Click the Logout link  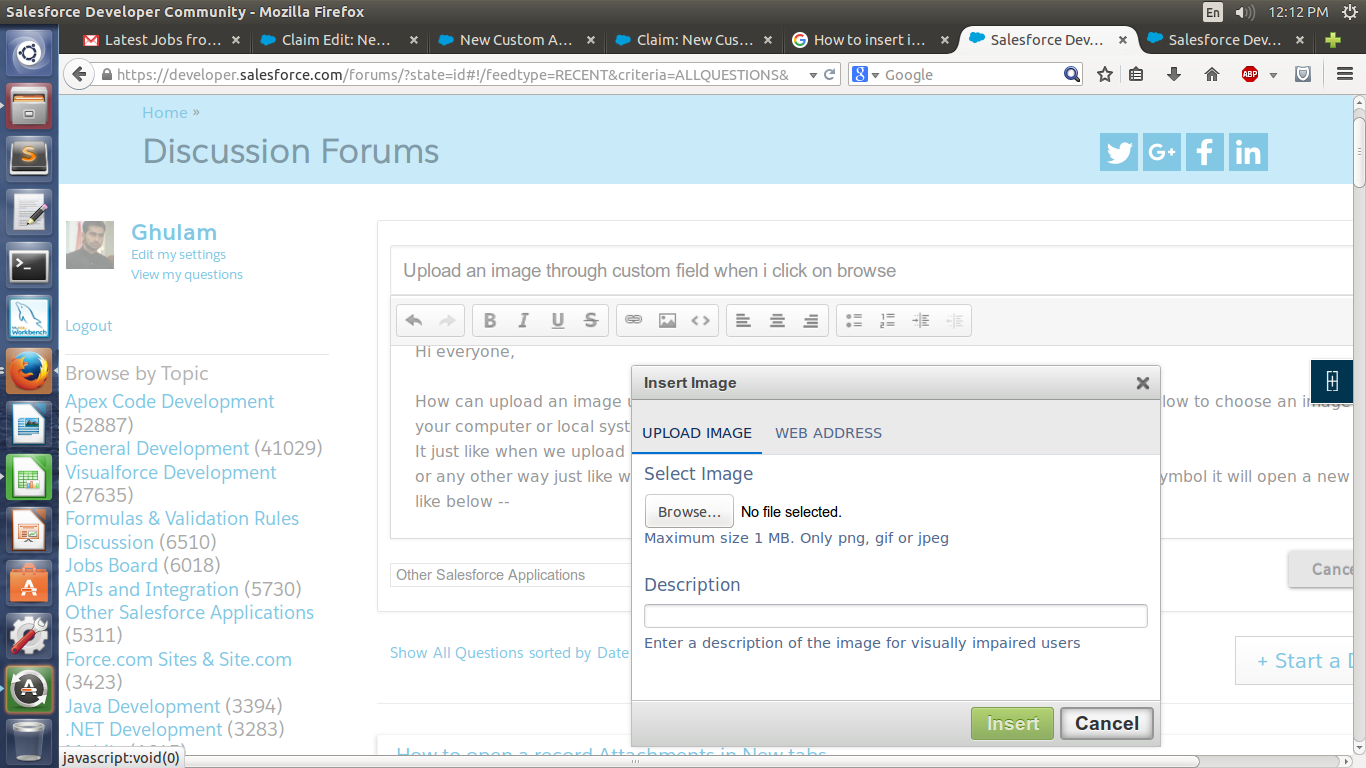[89, 326]
